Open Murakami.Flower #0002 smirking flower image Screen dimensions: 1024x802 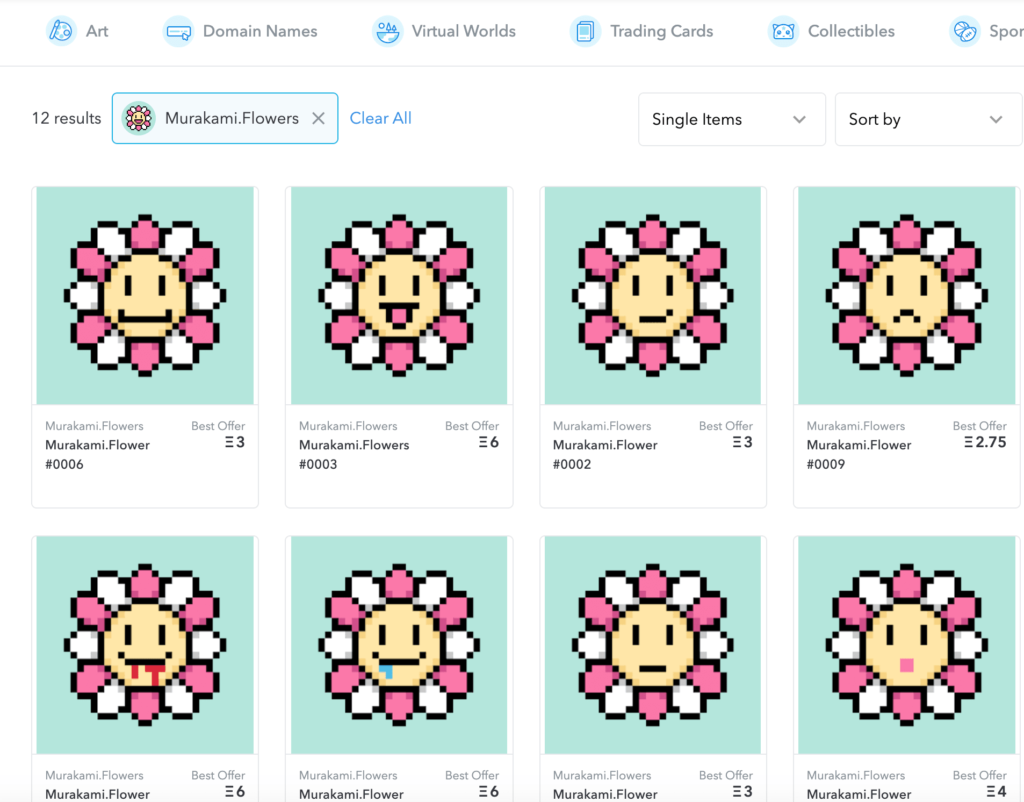(652, 295)
